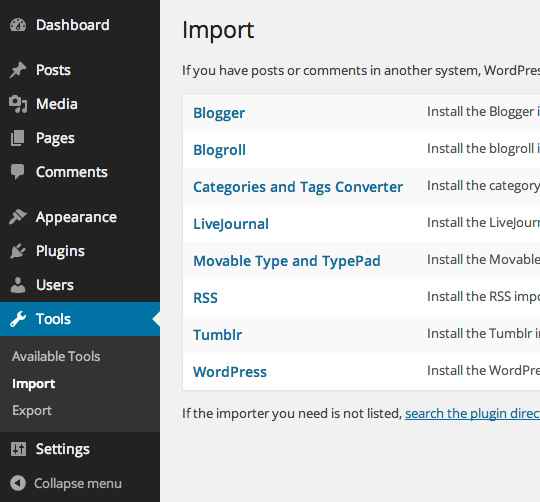The image size is (540, 502).
Task: Open the Users menu label
Action: tap(55, 285)
